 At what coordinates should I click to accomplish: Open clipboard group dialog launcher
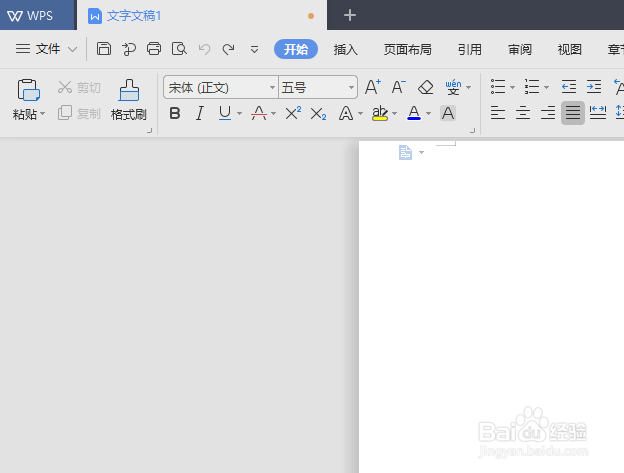(x=150, y=130)
